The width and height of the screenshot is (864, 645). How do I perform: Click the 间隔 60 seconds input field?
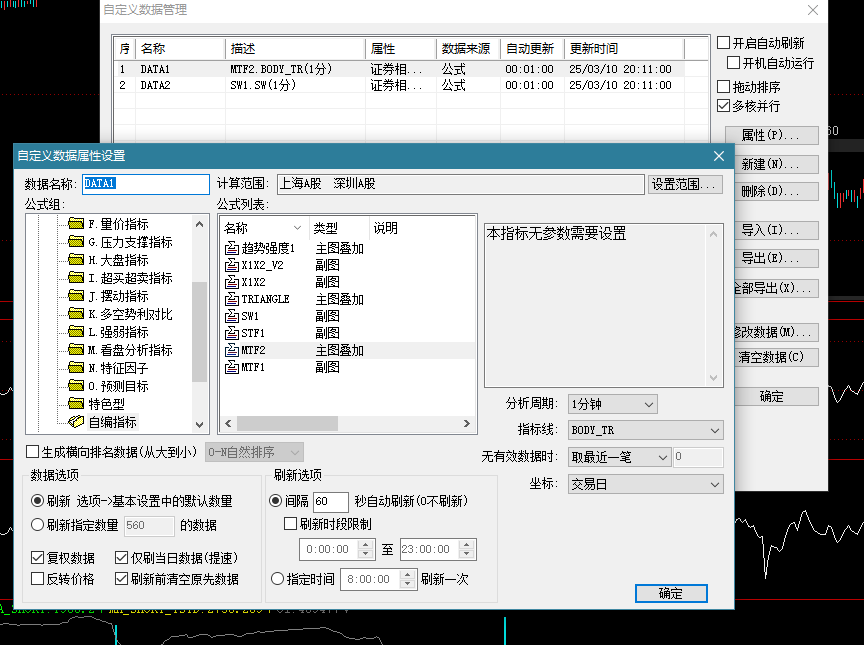[x=331, y=501]
